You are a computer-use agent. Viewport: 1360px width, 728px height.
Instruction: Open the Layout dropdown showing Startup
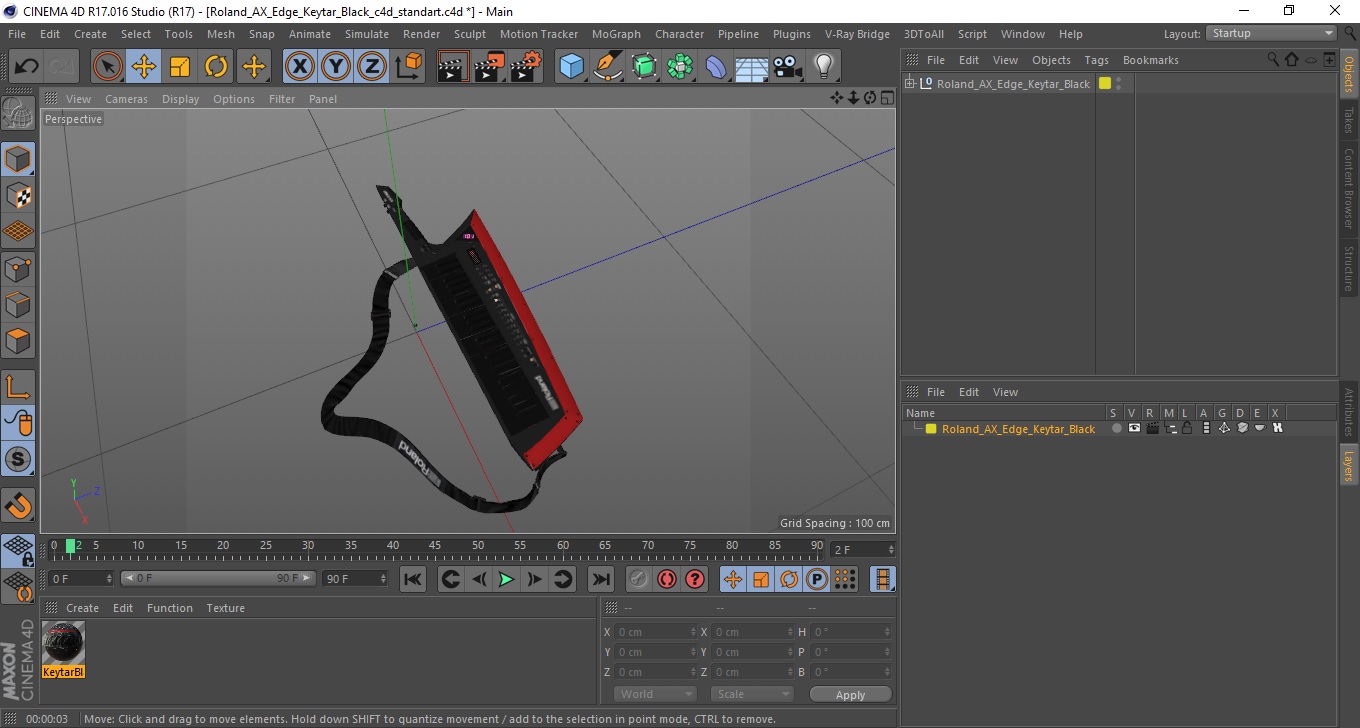coord(1271,33)
